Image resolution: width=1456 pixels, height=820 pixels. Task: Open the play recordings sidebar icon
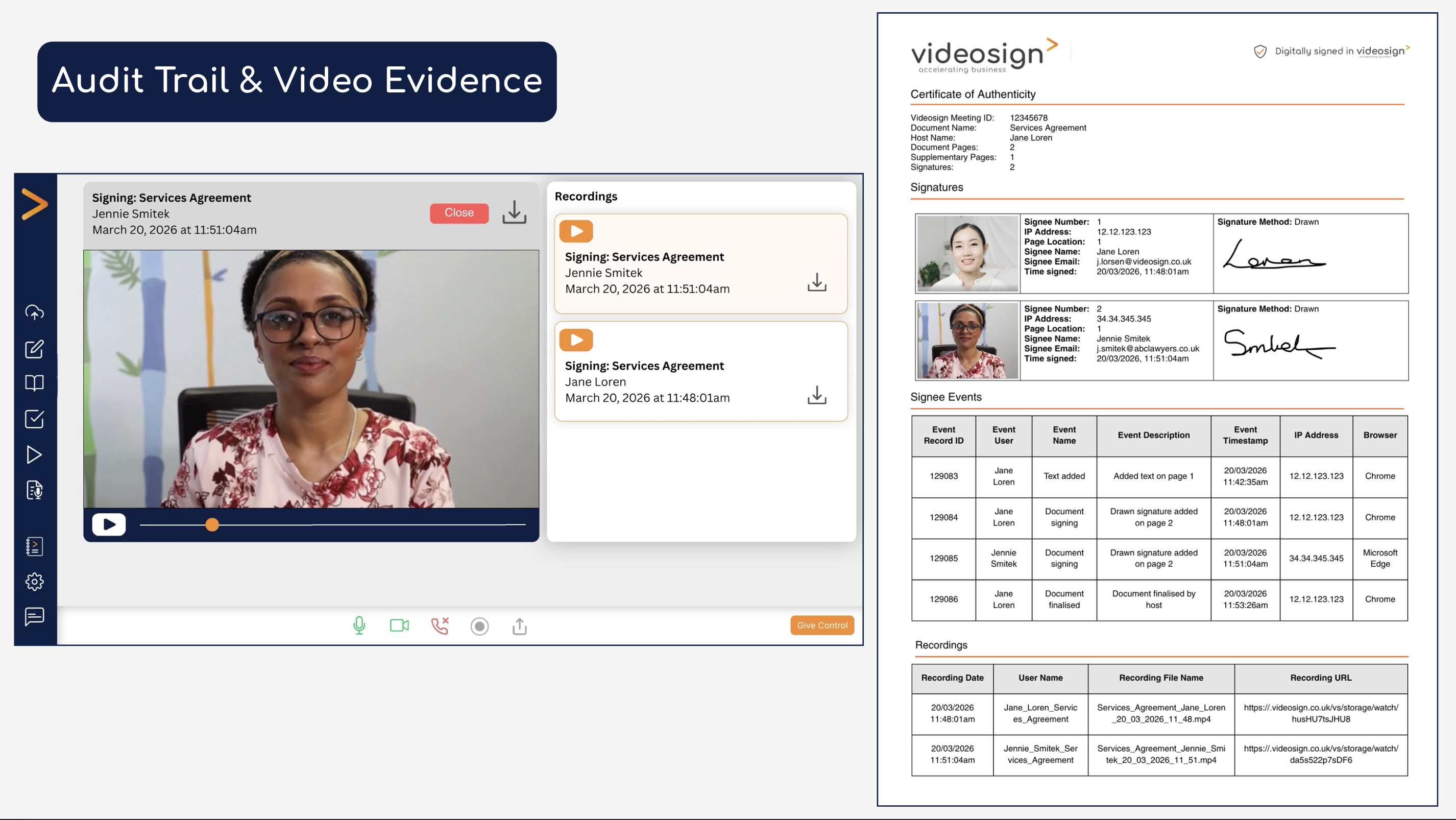pos(35,455)
